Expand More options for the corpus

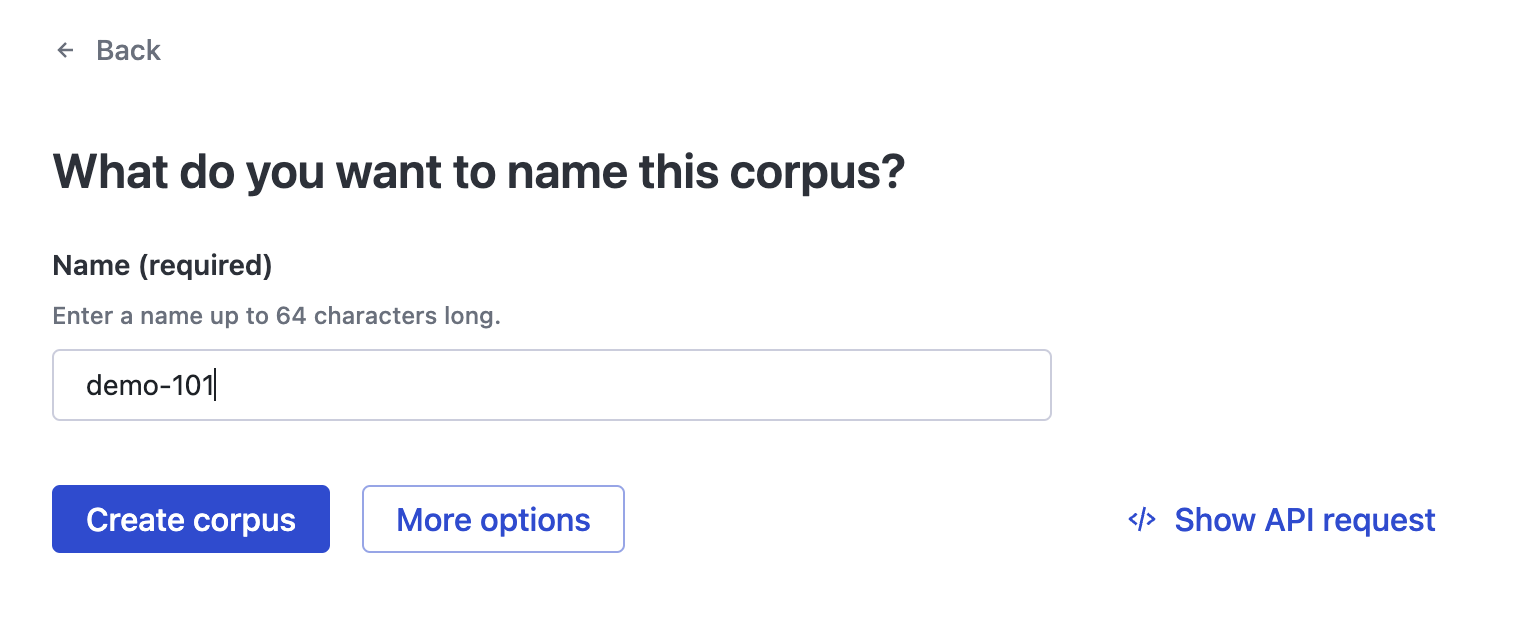493,519
